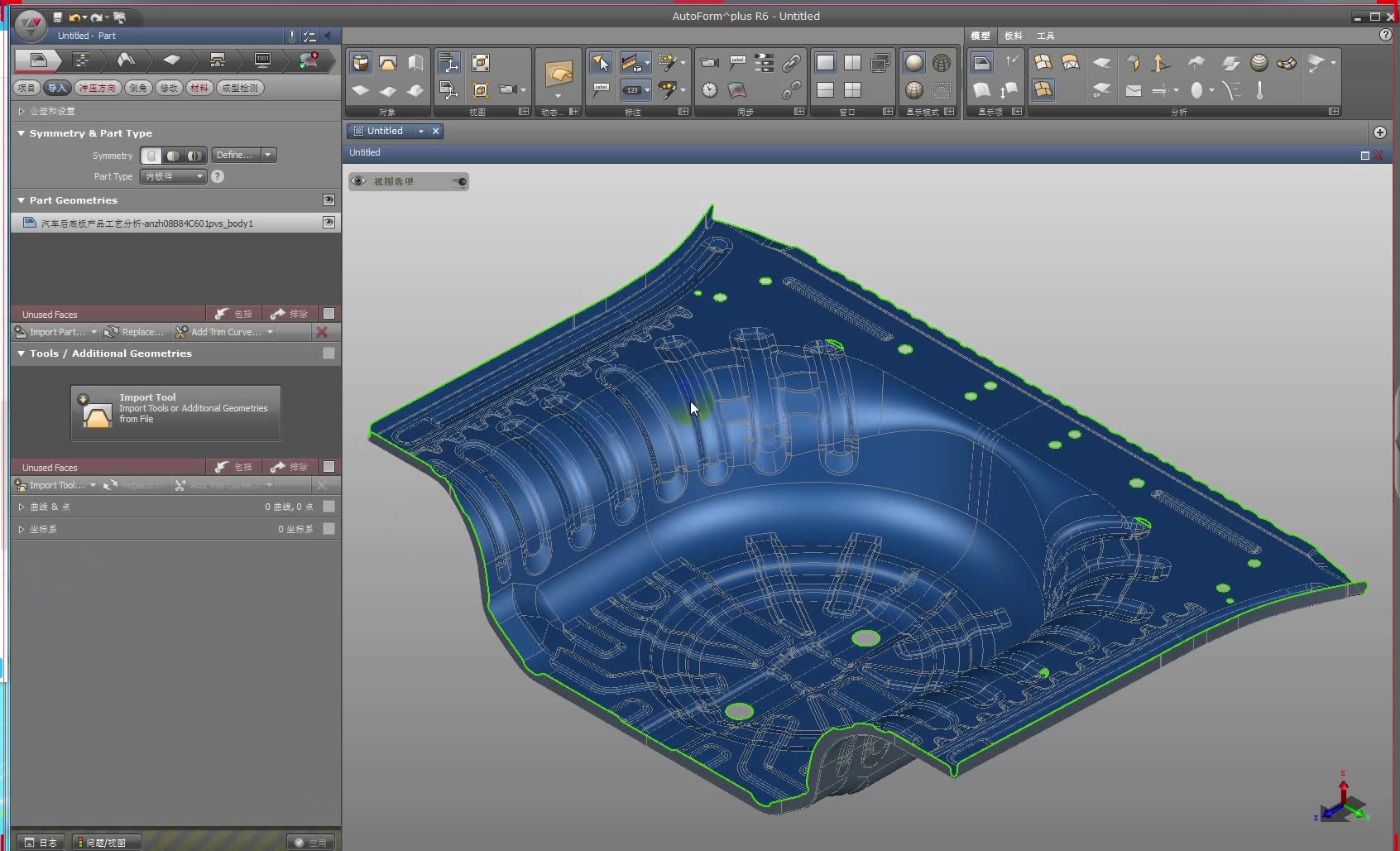Screen dimensions: 1400x851
Task: Select single symmetry option
Action: [x=173, y=156]
